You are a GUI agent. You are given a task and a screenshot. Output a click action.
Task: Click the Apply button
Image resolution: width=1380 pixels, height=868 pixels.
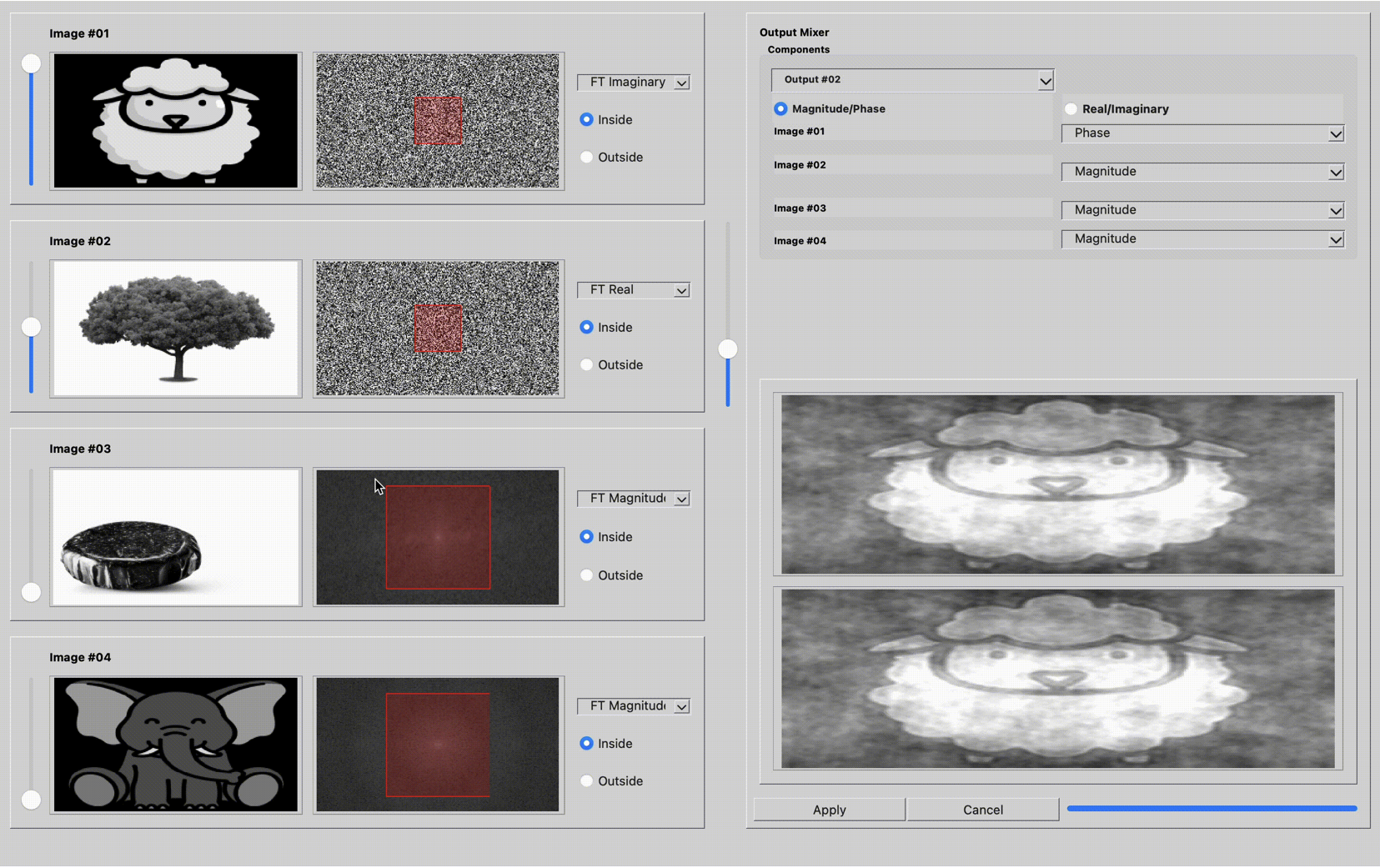point(829,809)
